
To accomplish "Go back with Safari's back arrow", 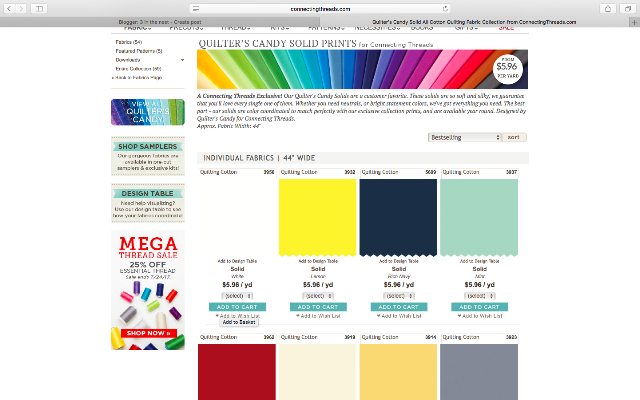I will (9, 8).
